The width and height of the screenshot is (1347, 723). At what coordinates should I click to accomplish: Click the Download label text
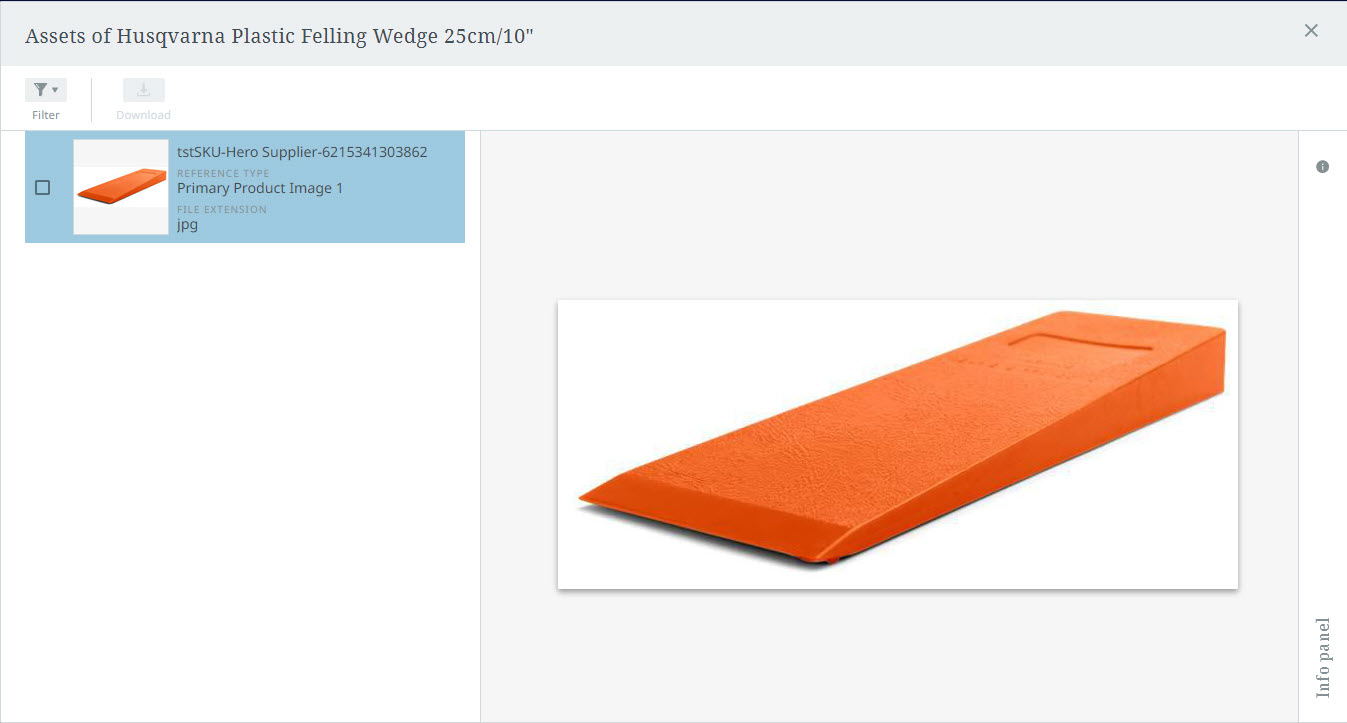tap(143, 115)
